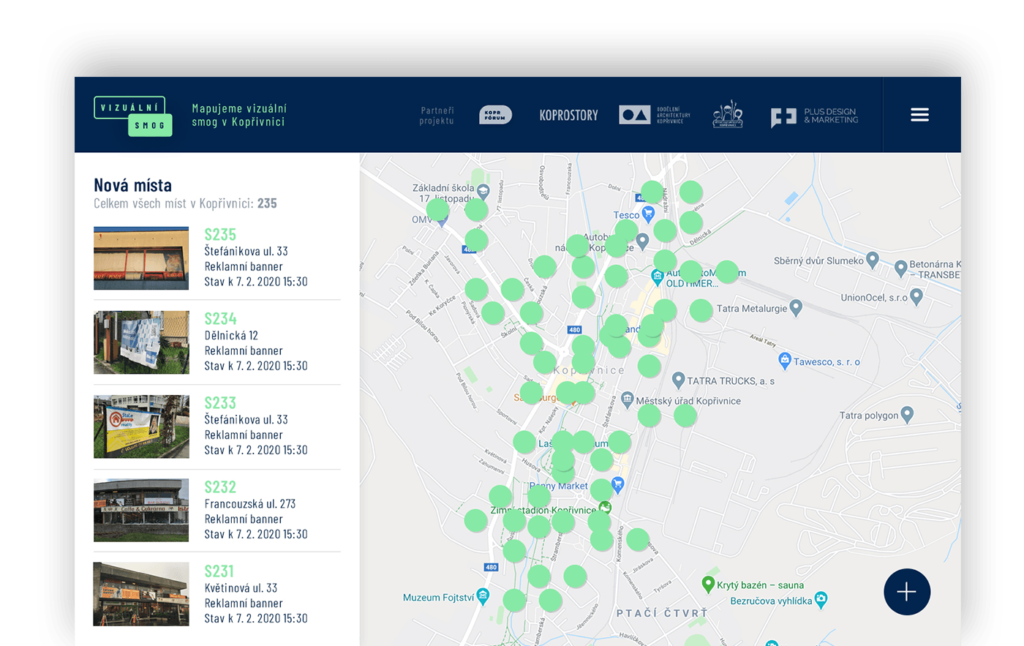1024x646 pixels.
Task: Click 'Mapujeme vizuální smog v Kopřivnici' tagline
Action: pyautogui.click(x=239, y=115)
